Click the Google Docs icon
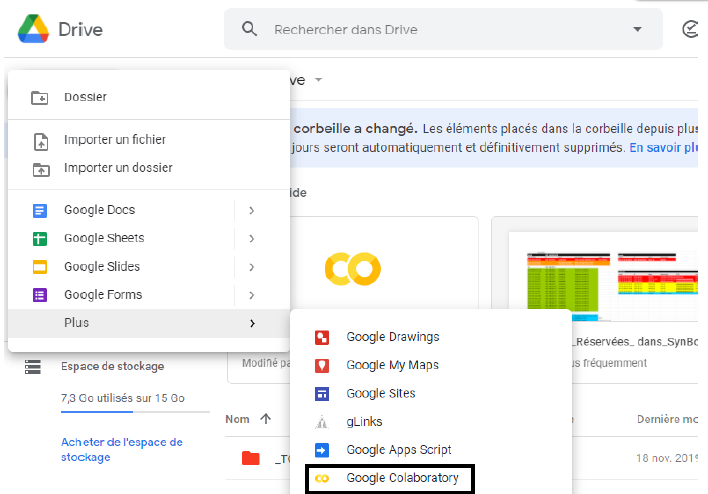Image resolution: width=708 pixels, height=494 pixels. (40, 210)
